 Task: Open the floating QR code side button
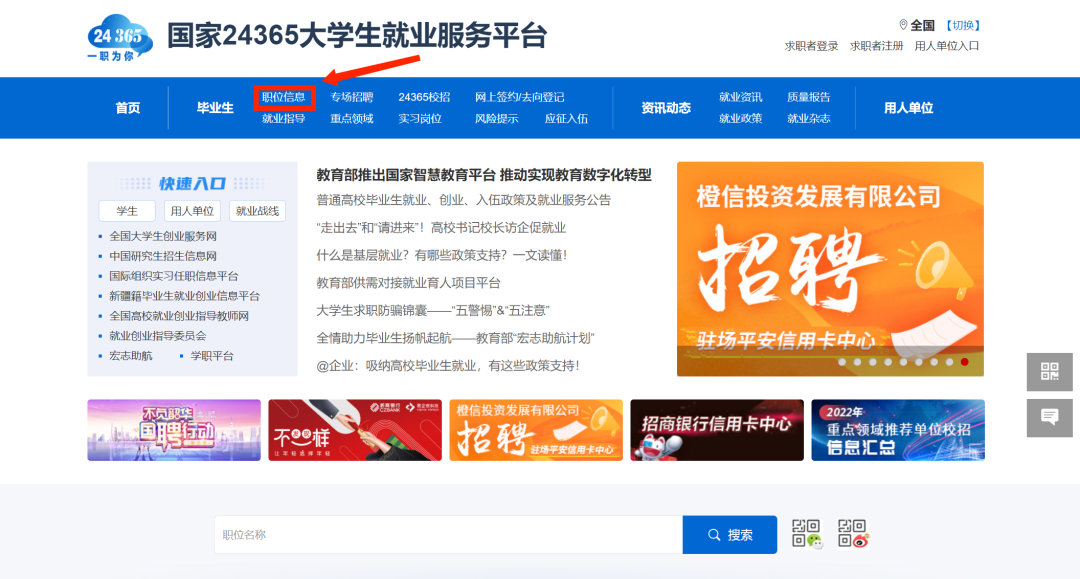coord(1049,372)
